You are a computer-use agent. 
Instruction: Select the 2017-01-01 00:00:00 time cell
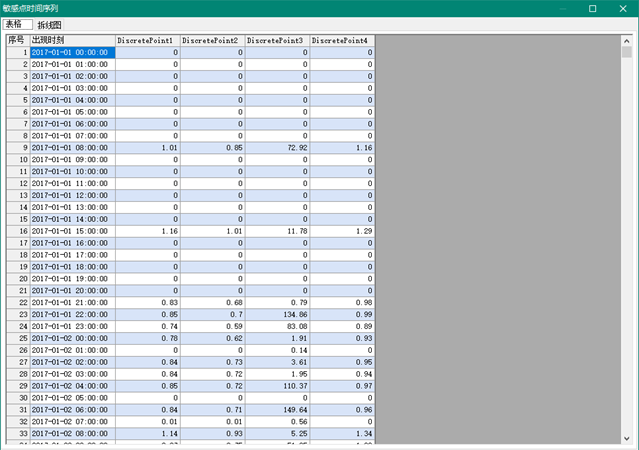point(72,52)
